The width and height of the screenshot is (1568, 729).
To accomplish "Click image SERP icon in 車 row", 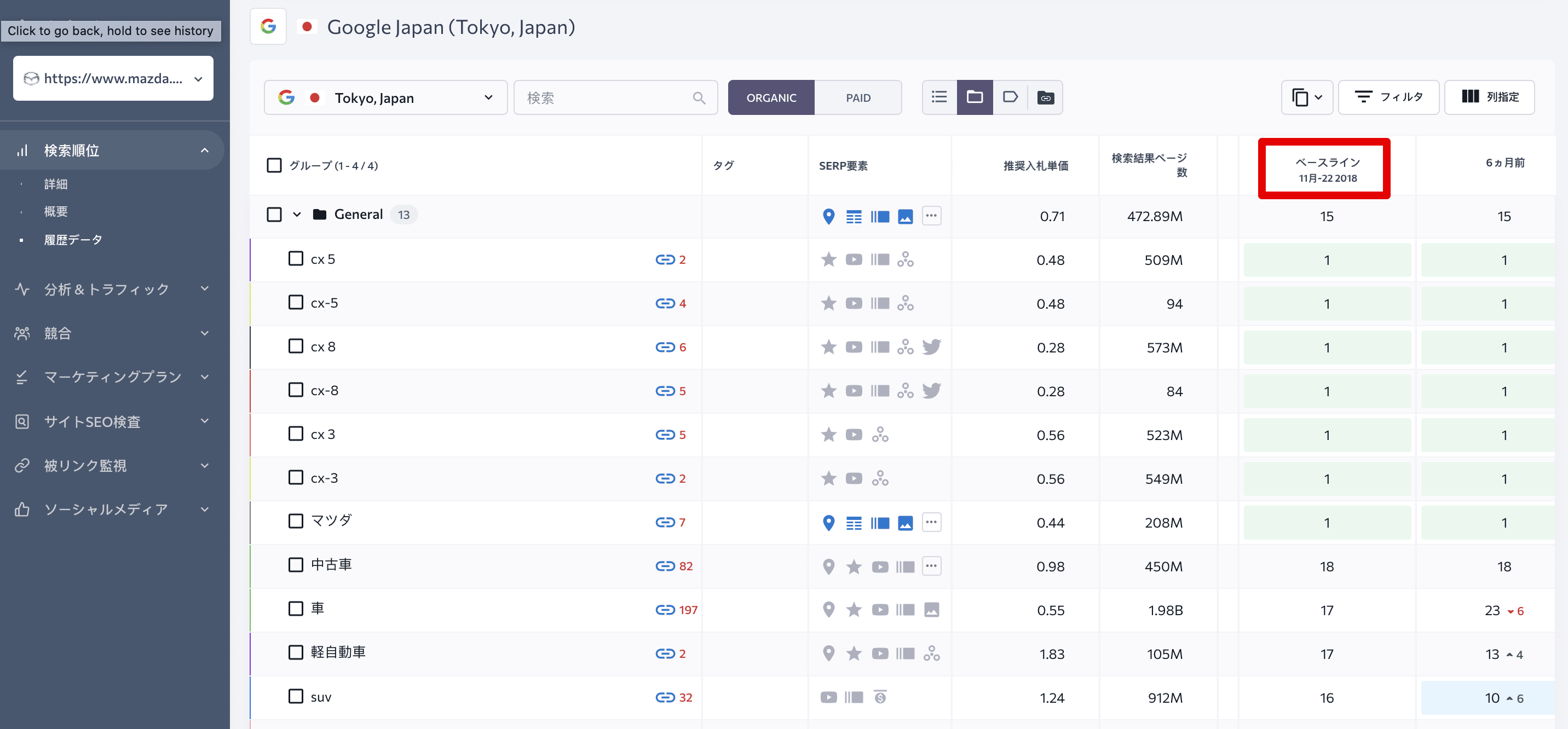I will [x=931, y=610].
